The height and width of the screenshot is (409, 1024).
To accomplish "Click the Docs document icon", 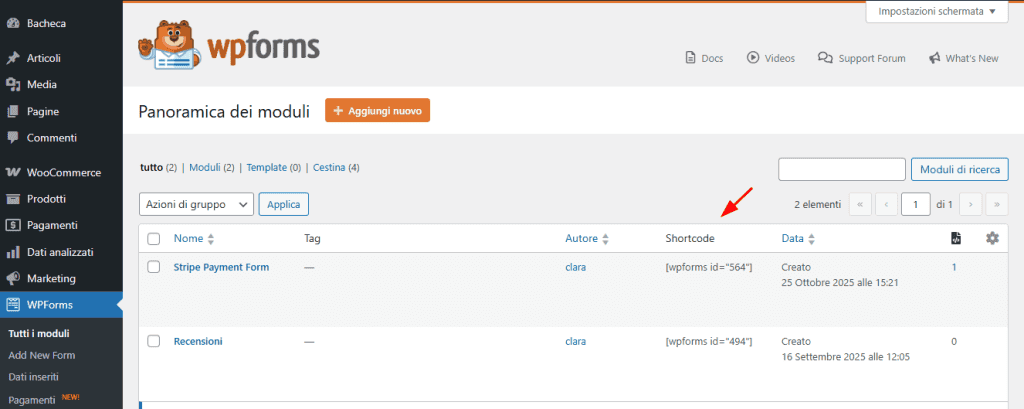I will tap(690, 58).
